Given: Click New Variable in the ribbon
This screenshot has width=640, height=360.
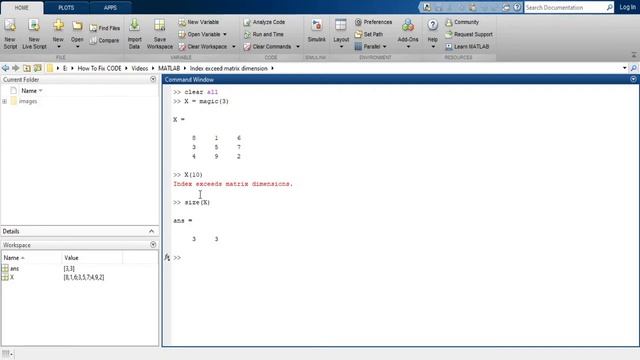Looking at the screenshot, I should (x=199, y=22).
